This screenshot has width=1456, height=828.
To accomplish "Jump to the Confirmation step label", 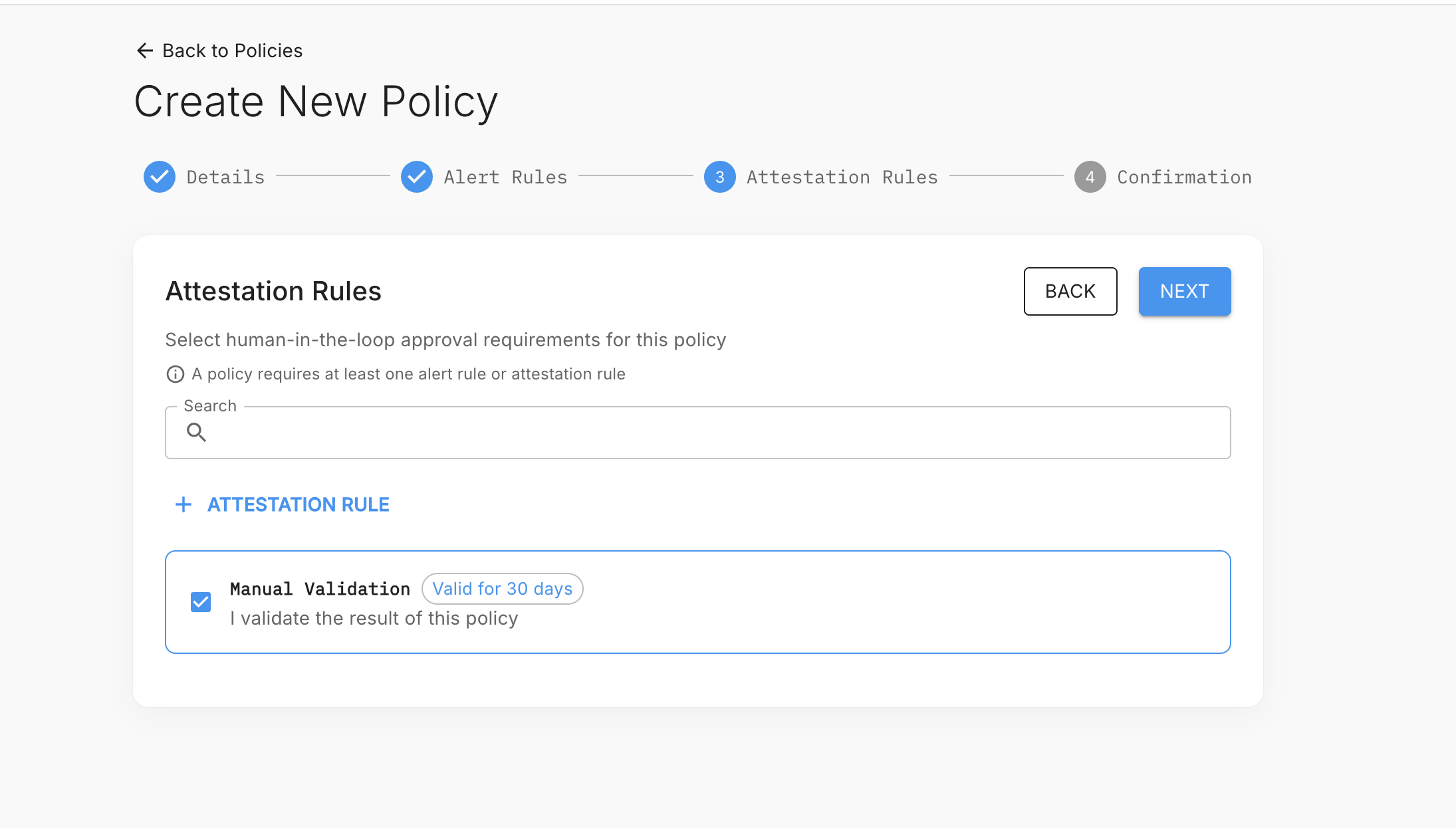I will pyautogui.click(x=1184, y=177).
